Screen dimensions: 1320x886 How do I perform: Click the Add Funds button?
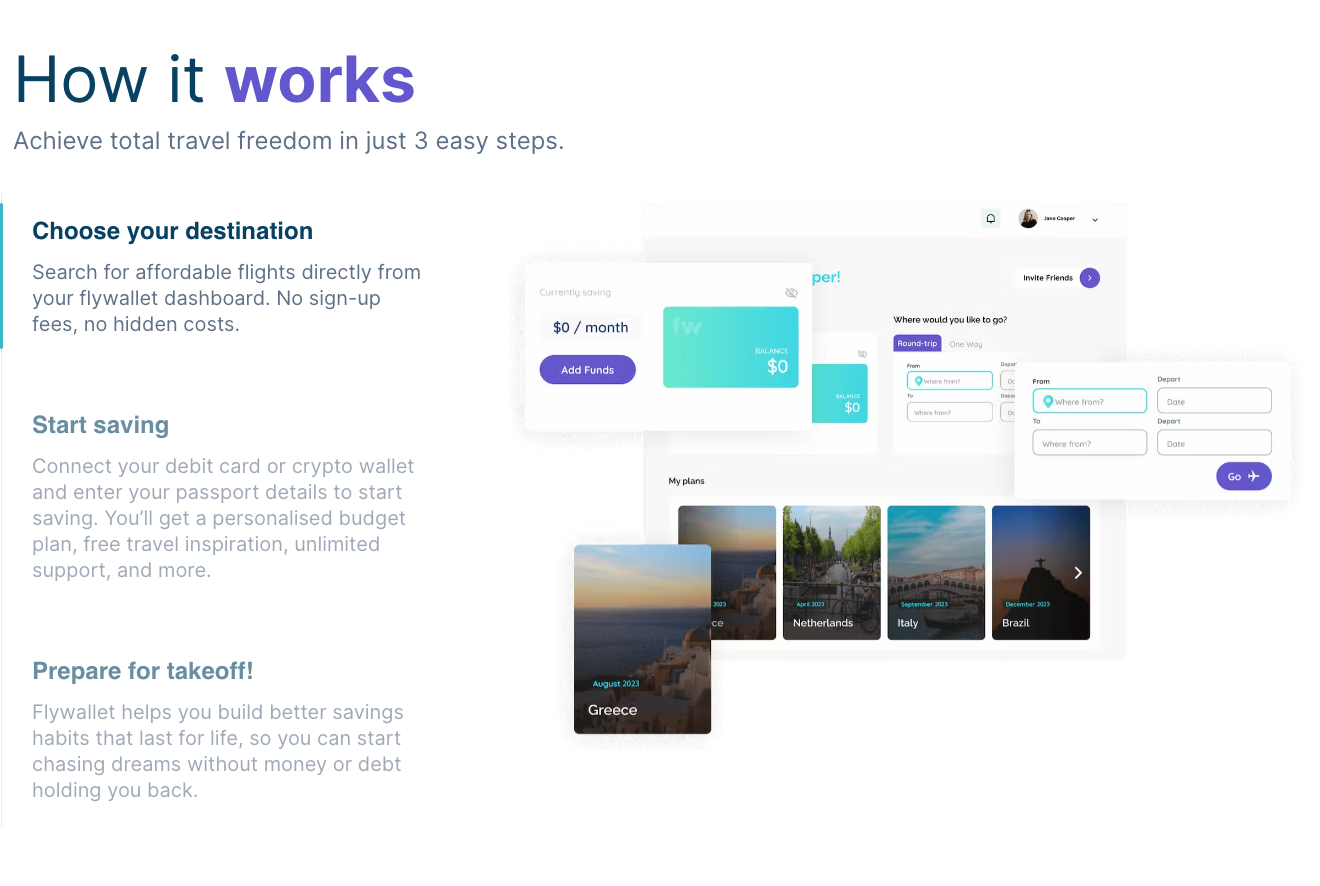point(588,370)
